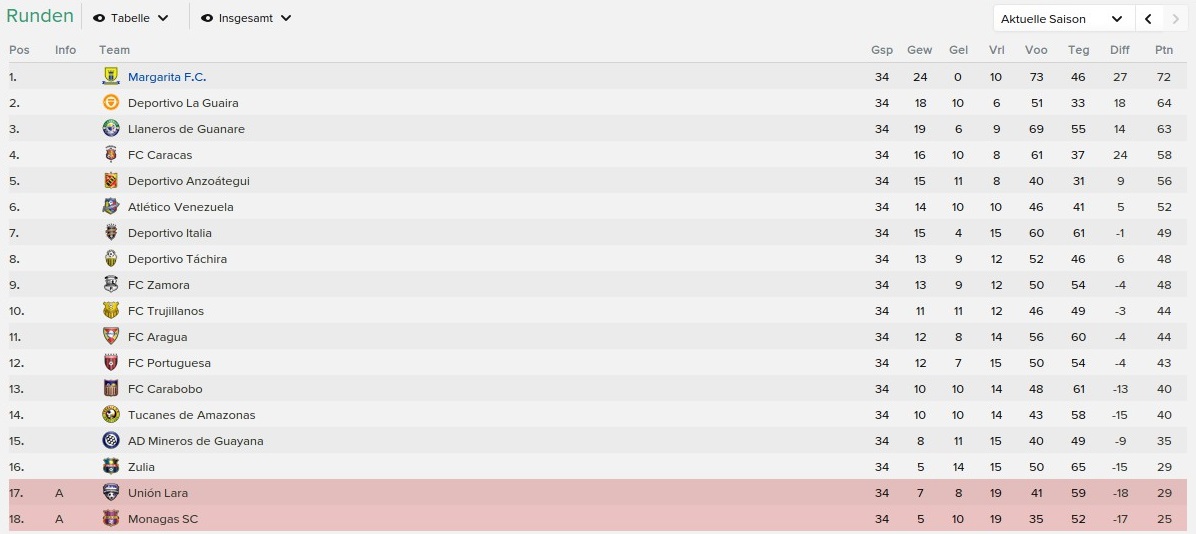This screenshot has height=534, width=1196.
Task: Click the FC Caracas club crest
Action: (x=111, y=154)
